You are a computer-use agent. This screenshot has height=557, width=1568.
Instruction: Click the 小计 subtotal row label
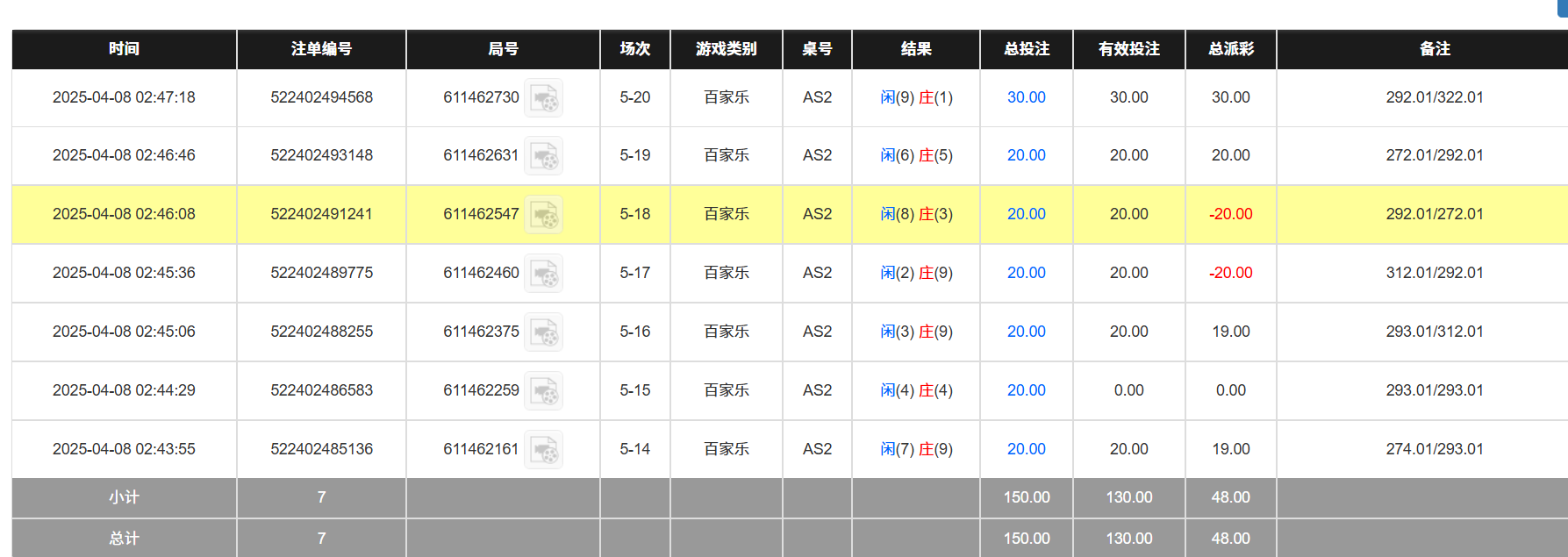[124, 497]
